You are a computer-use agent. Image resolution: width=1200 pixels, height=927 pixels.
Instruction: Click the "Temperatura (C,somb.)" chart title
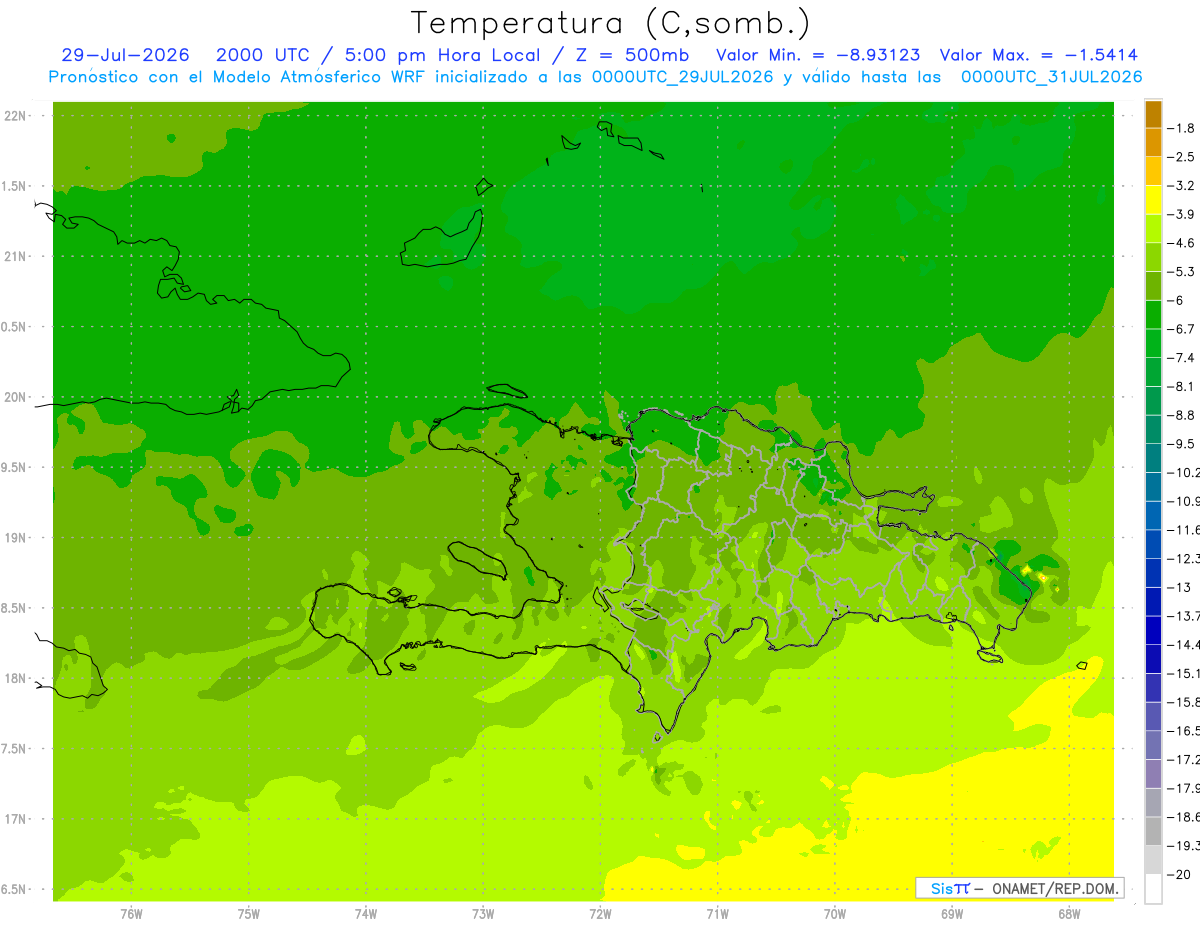coord(610,23)
